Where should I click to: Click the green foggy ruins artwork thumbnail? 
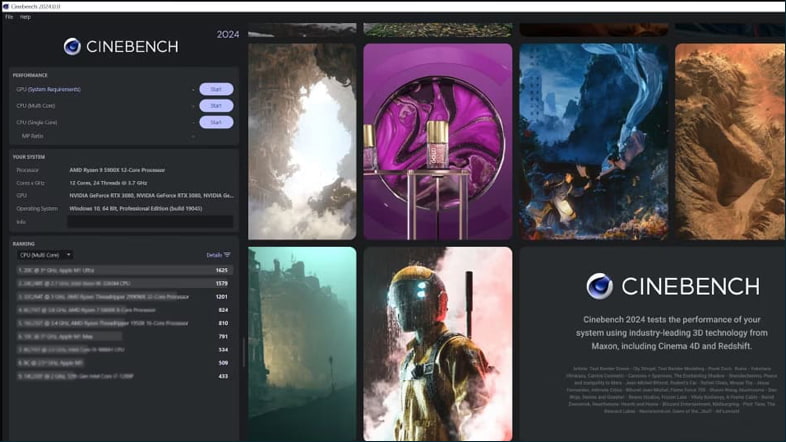(x=302, y=344)
